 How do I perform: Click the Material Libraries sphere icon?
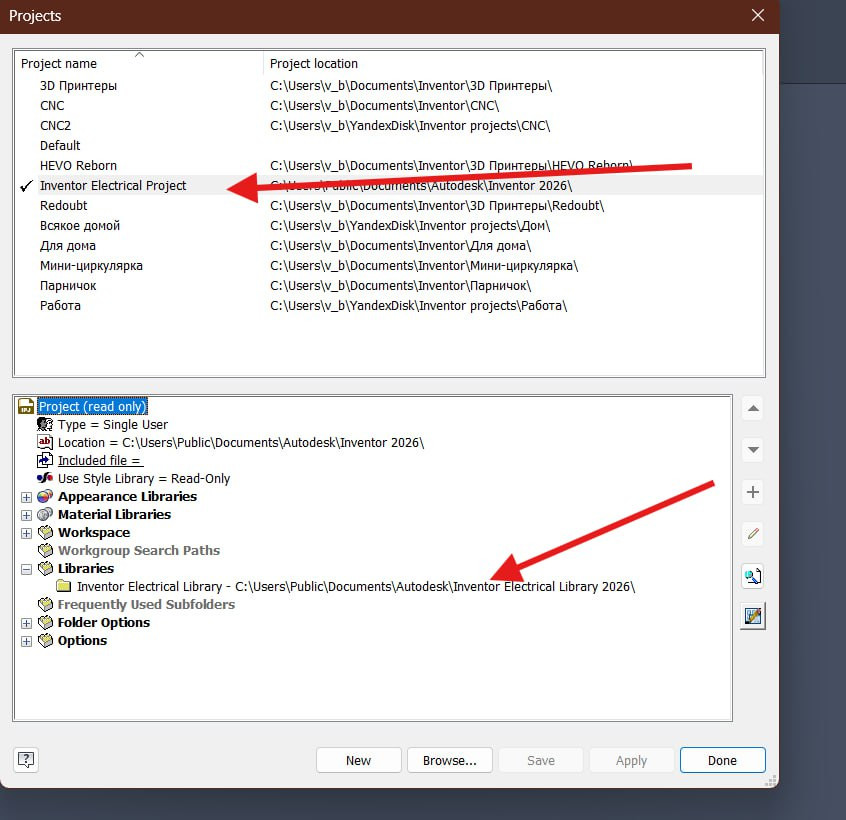[45, 514]
